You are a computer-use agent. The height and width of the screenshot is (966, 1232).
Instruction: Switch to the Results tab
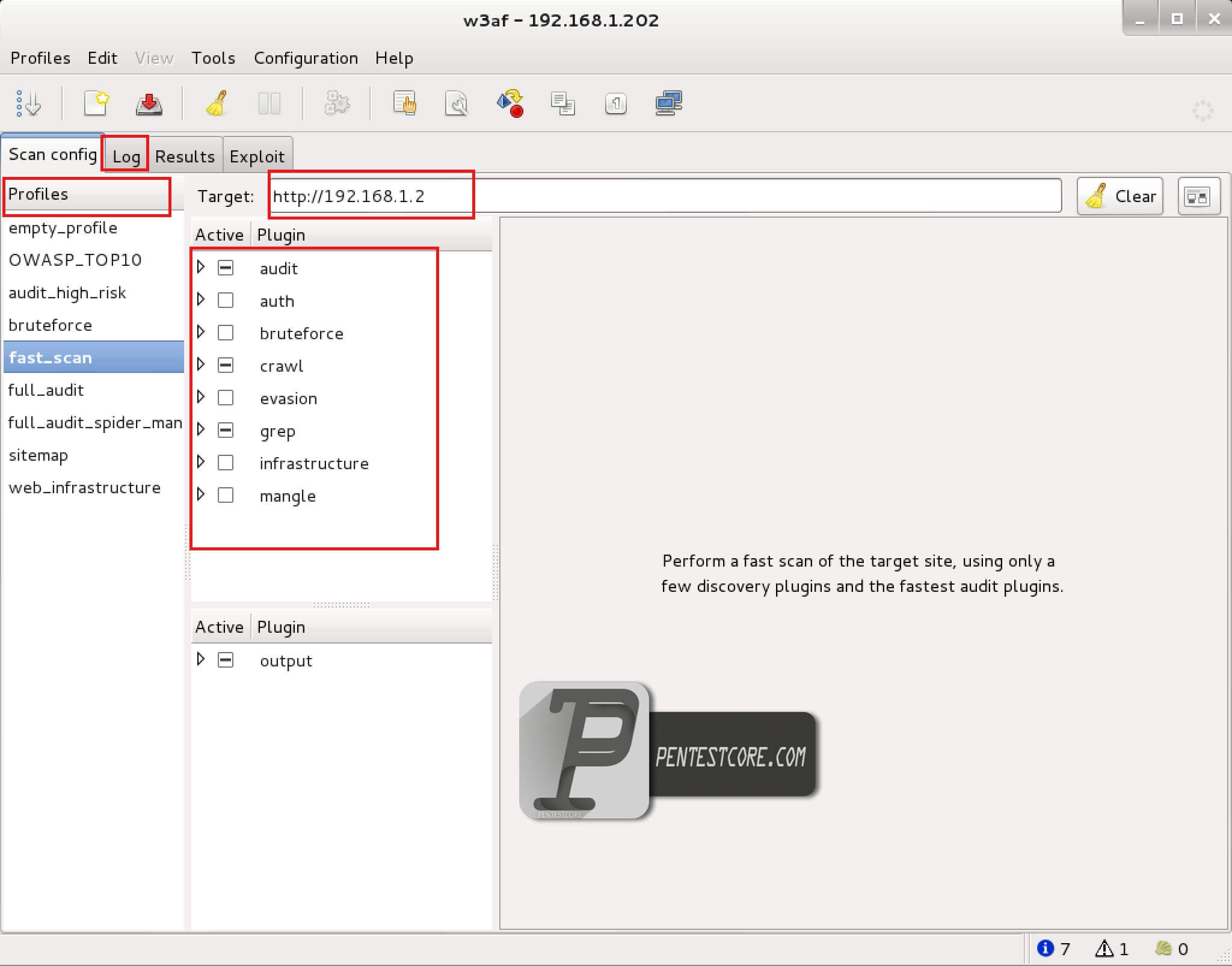(x=185, y=156)
